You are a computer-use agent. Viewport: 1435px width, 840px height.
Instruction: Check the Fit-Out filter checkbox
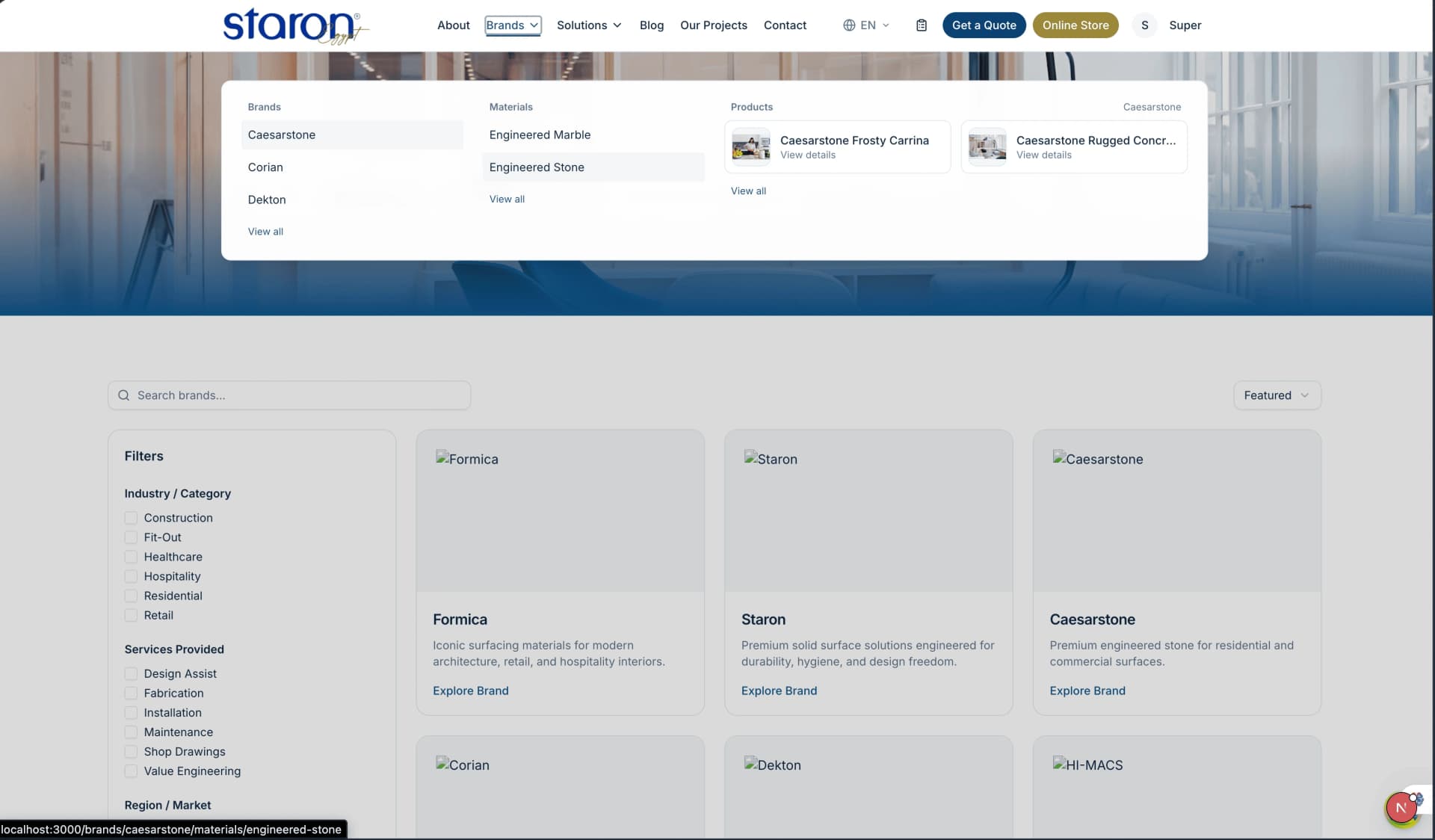pos(131,537)
